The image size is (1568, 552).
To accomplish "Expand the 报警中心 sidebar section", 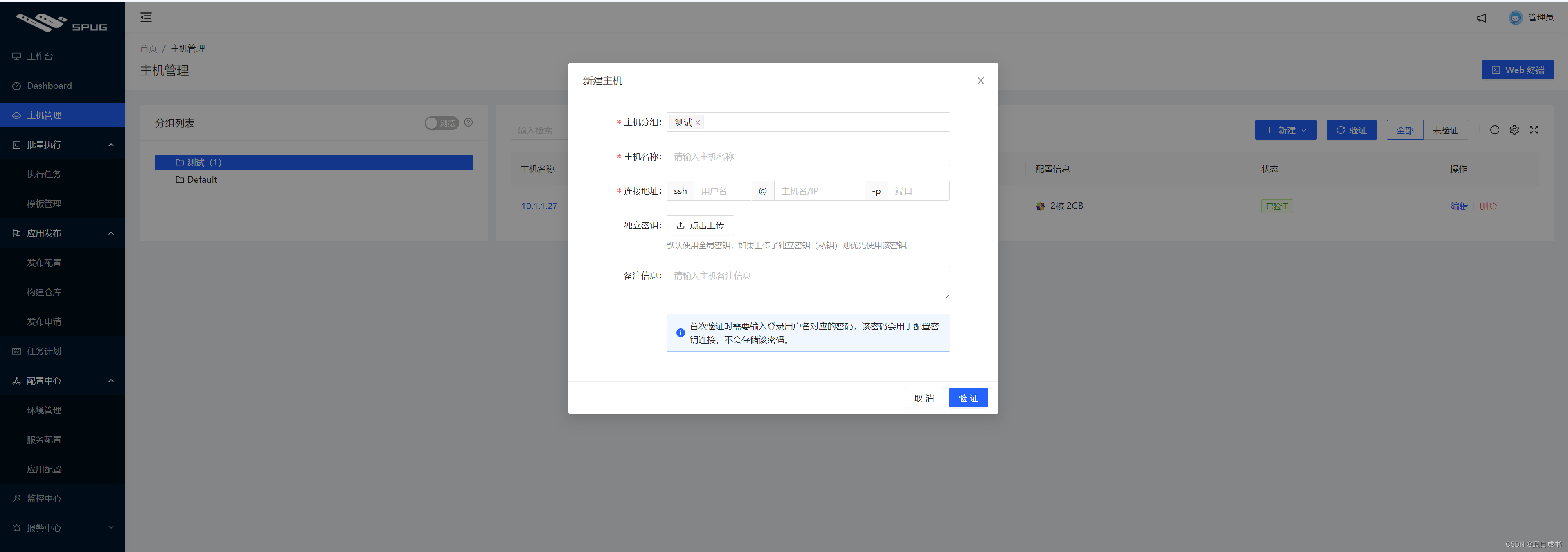I will coord(63,527).
